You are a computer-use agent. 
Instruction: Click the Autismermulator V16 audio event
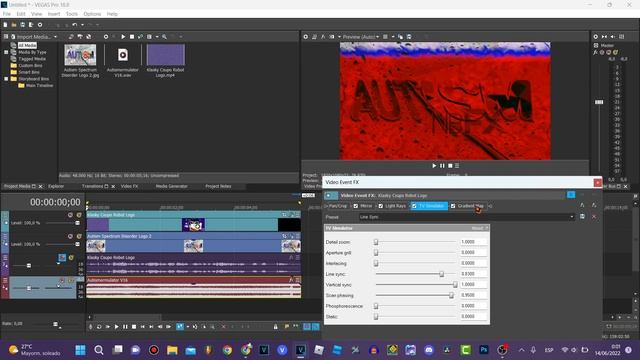coord(193,287)
